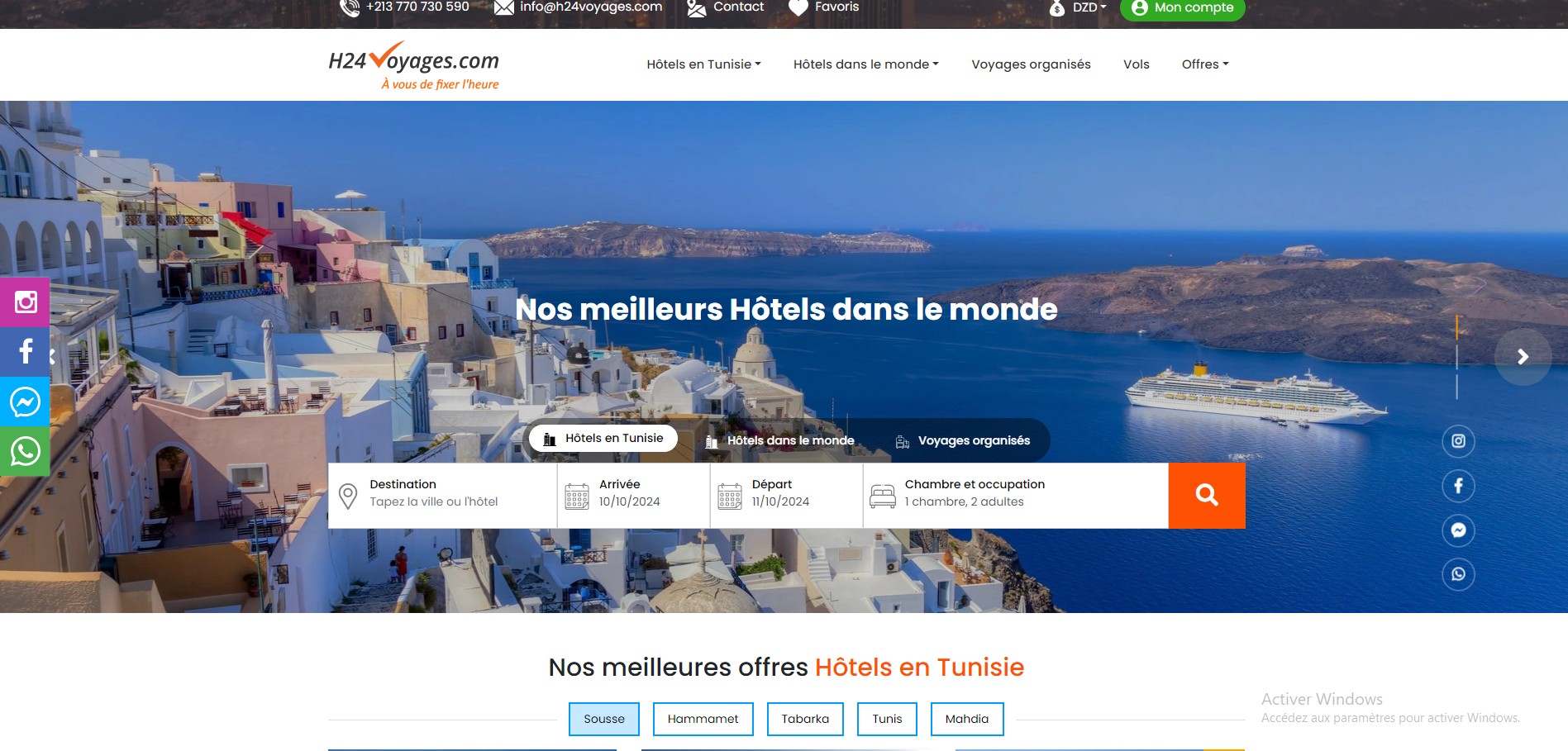Expand the Offres menu
This screenshot has width=1568, height=751.
pos(1205,64)
